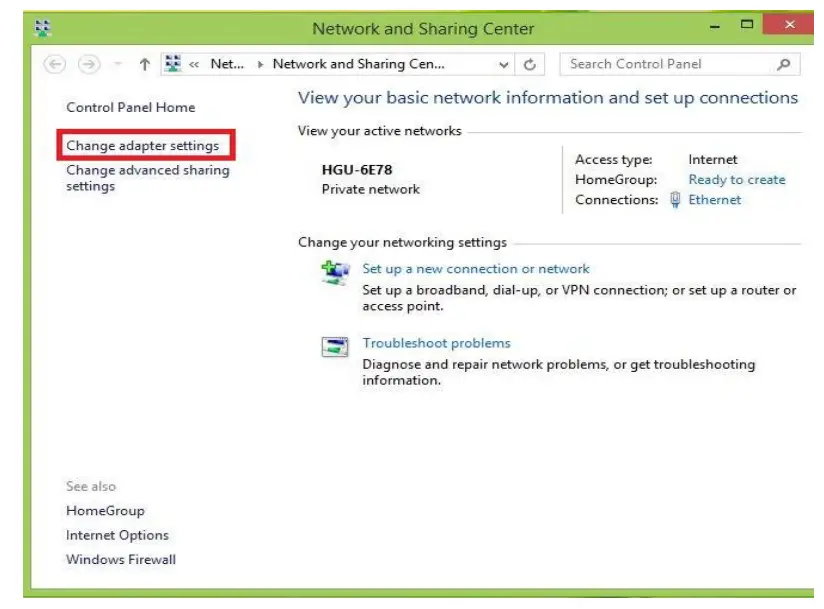The image size is (824, 609).
Task: Click the Troubleshoot problems icon
Action: tap(334, 347)
